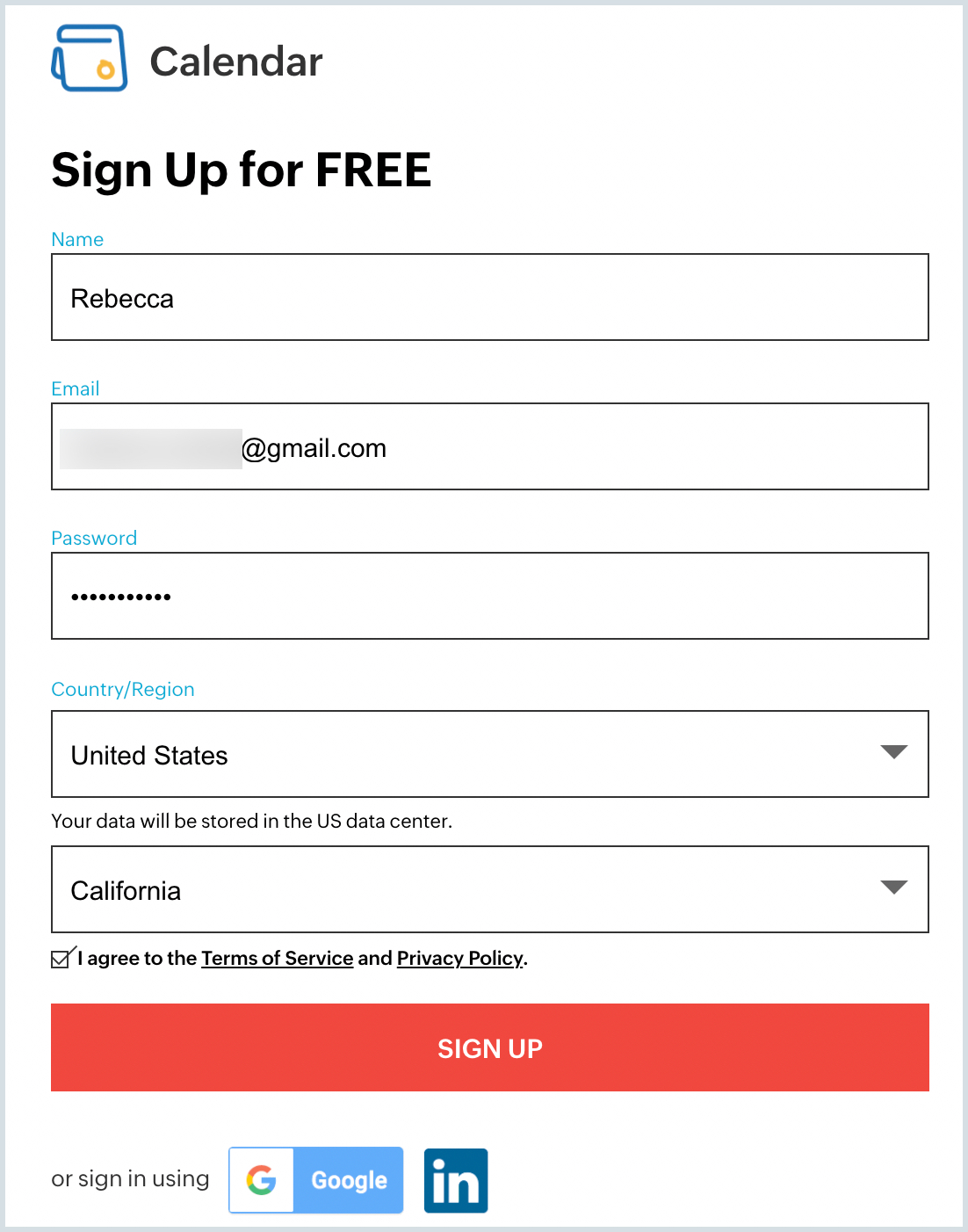Open the Terms of Service link

pyautogui.click(x=278, y=958)
